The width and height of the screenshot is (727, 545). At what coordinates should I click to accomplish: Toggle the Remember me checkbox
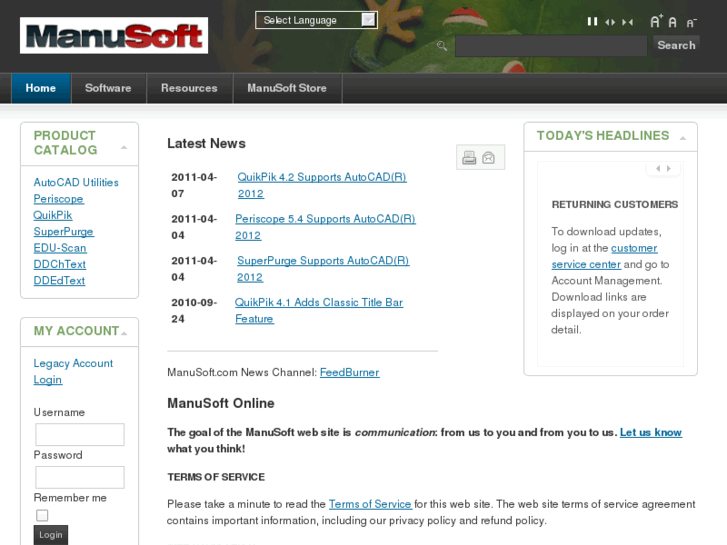pos(42,515)
